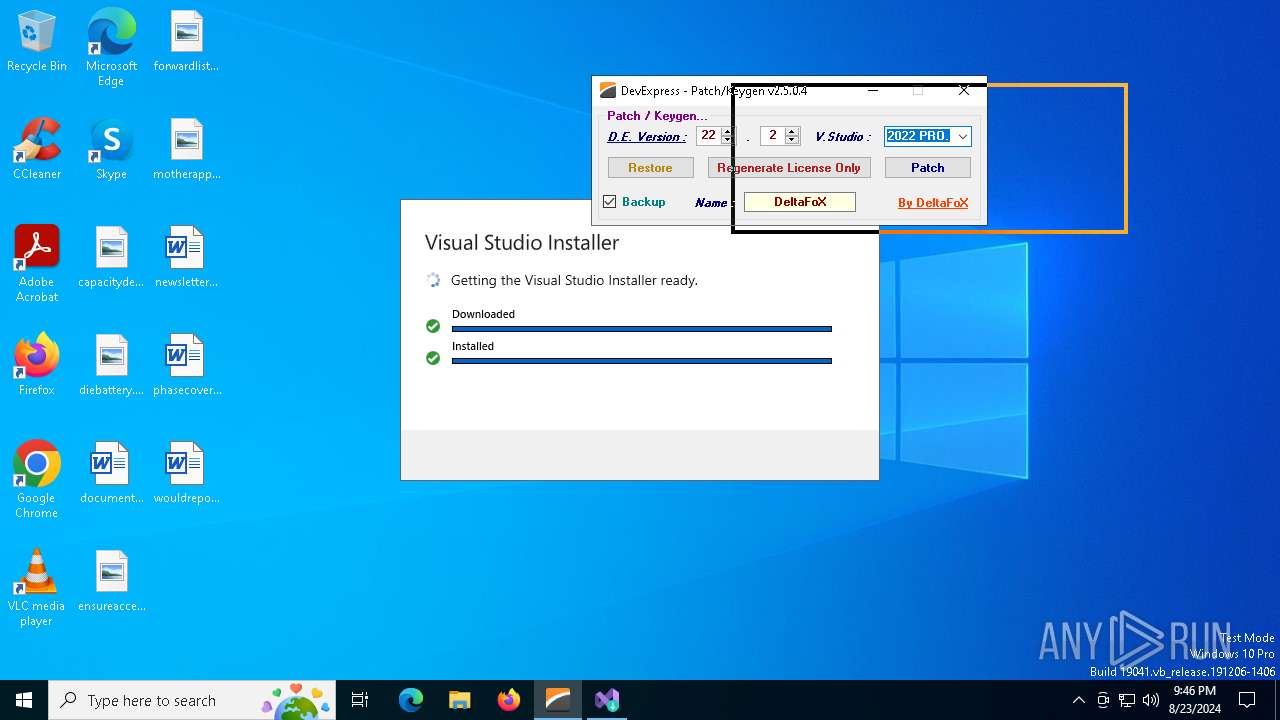
Task: Click the green check beside Installed
Action: (x=433, y=358)
